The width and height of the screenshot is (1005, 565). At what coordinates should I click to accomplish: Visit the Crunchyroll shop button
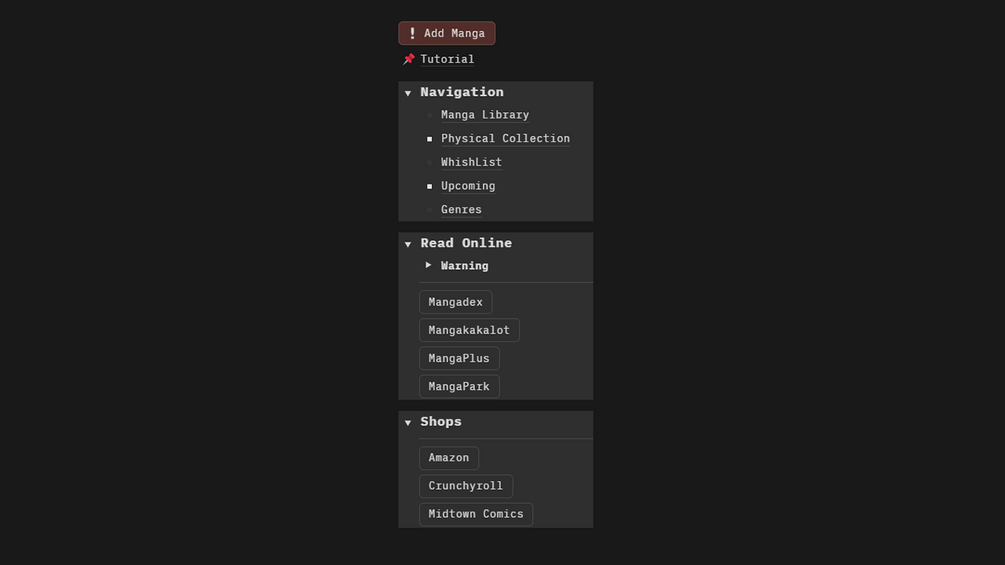click(x=465, y=486)
